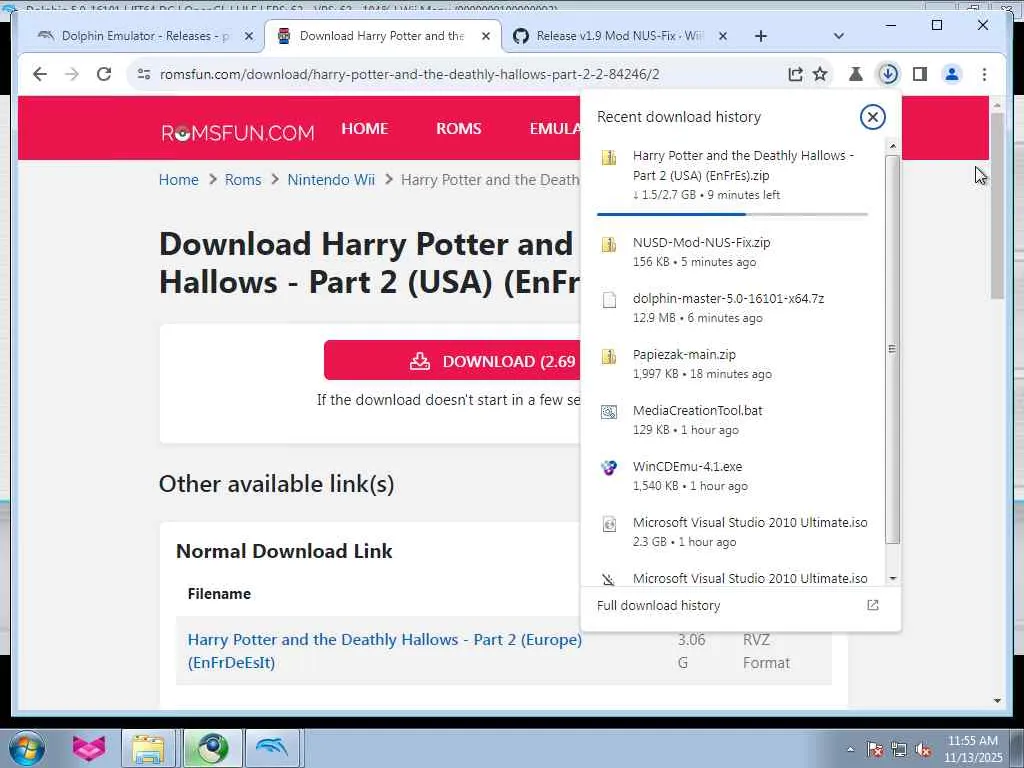Image resolution: width=1024 pixels, height=768 pixels.
Task: Click the Visual Studio 2010 Ultimate.iso disc icon
Action: click(609, 524)
